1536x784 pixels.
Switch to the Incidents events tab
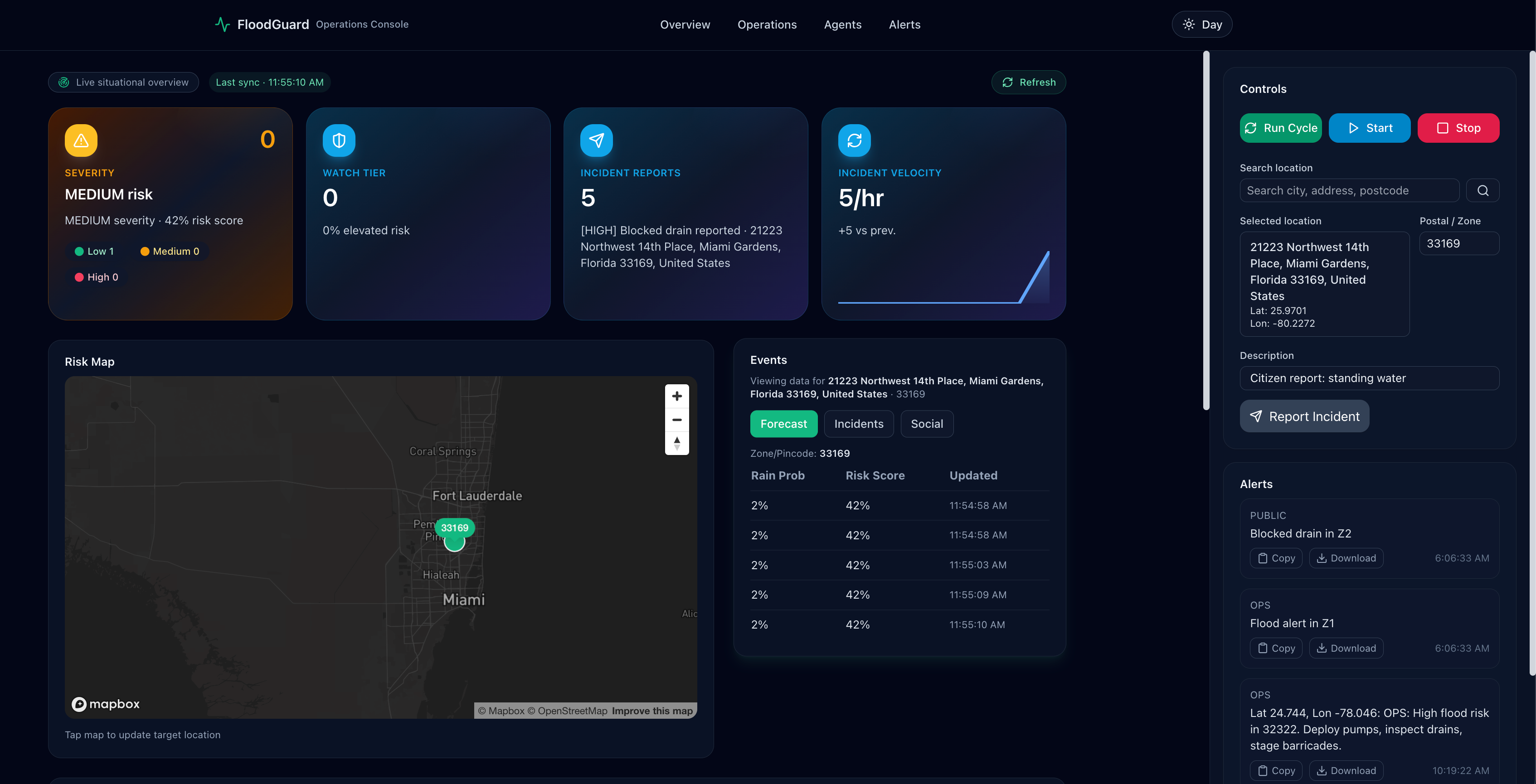858,424
